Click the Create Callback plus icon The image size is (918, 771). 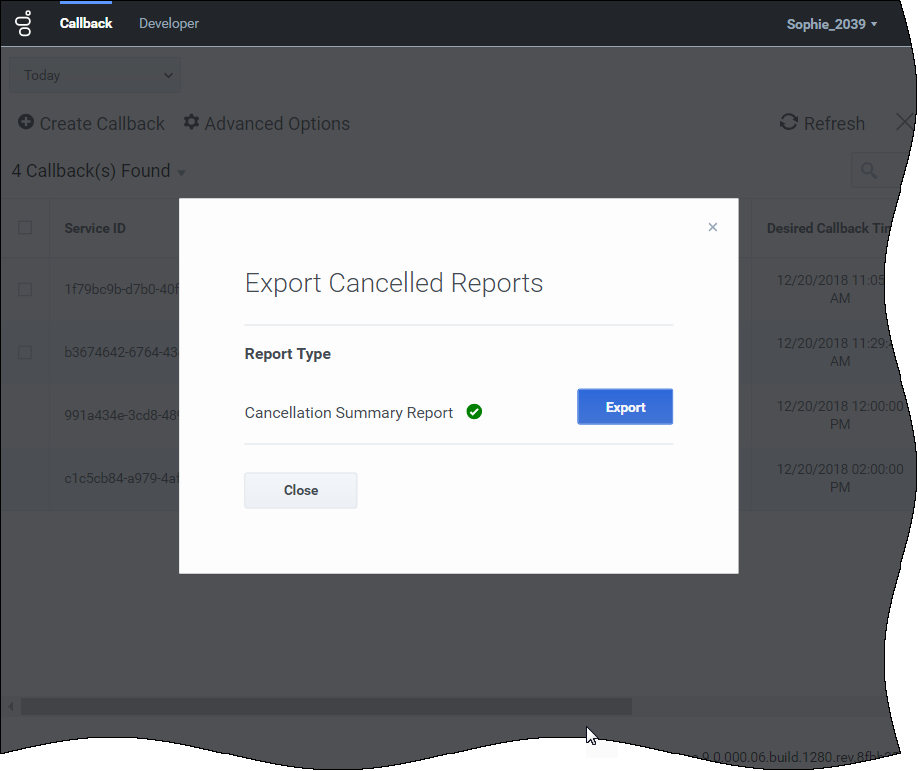point(26,123)
